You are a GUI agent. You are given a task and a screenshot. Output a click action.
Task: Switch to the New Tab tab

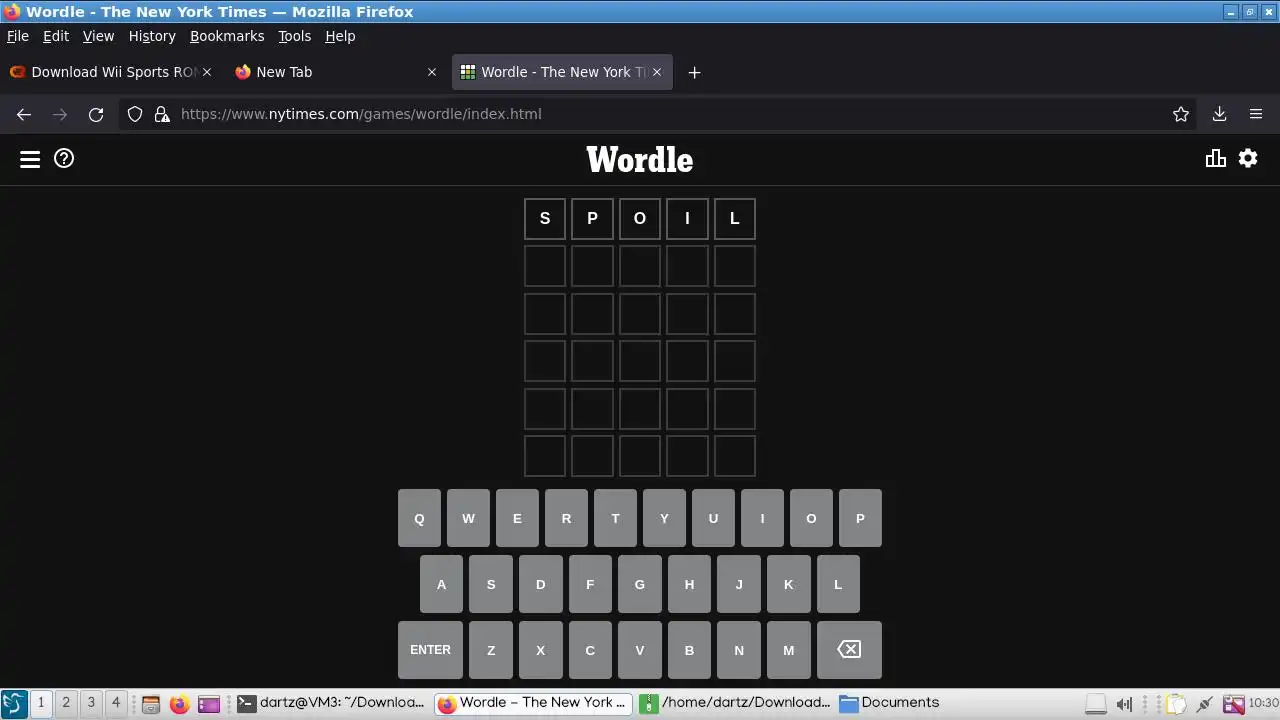coord(336,72)
